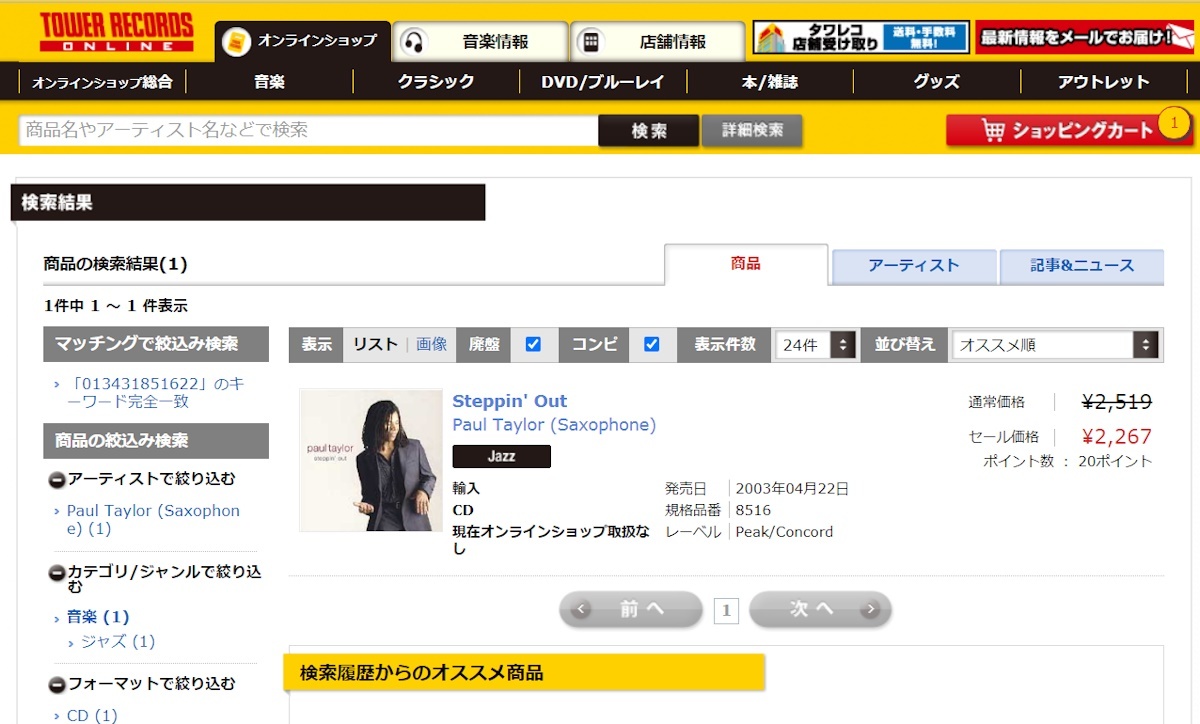Viewport: 1200px width, 724px height.
Task: Select the オンラインショップ tab
Action: tap(303, 41)
